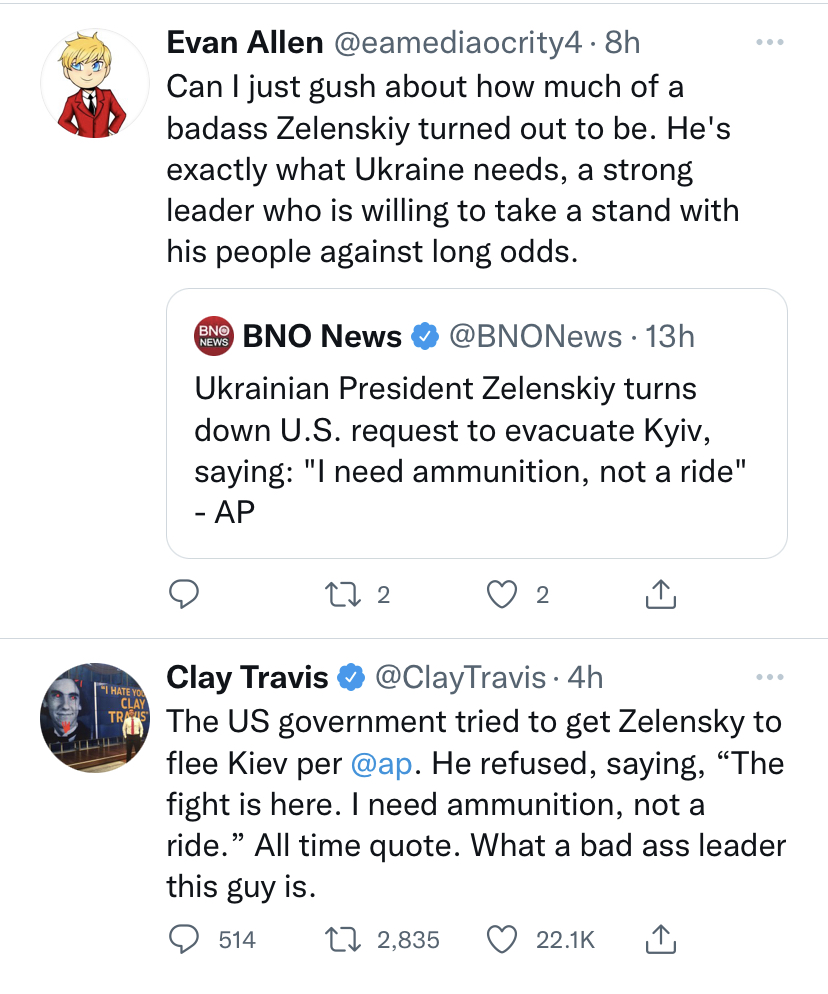Share Evan Allen's tweet
Image resolution: width=828 pixels, height=994 pixels.
point(660,595)
